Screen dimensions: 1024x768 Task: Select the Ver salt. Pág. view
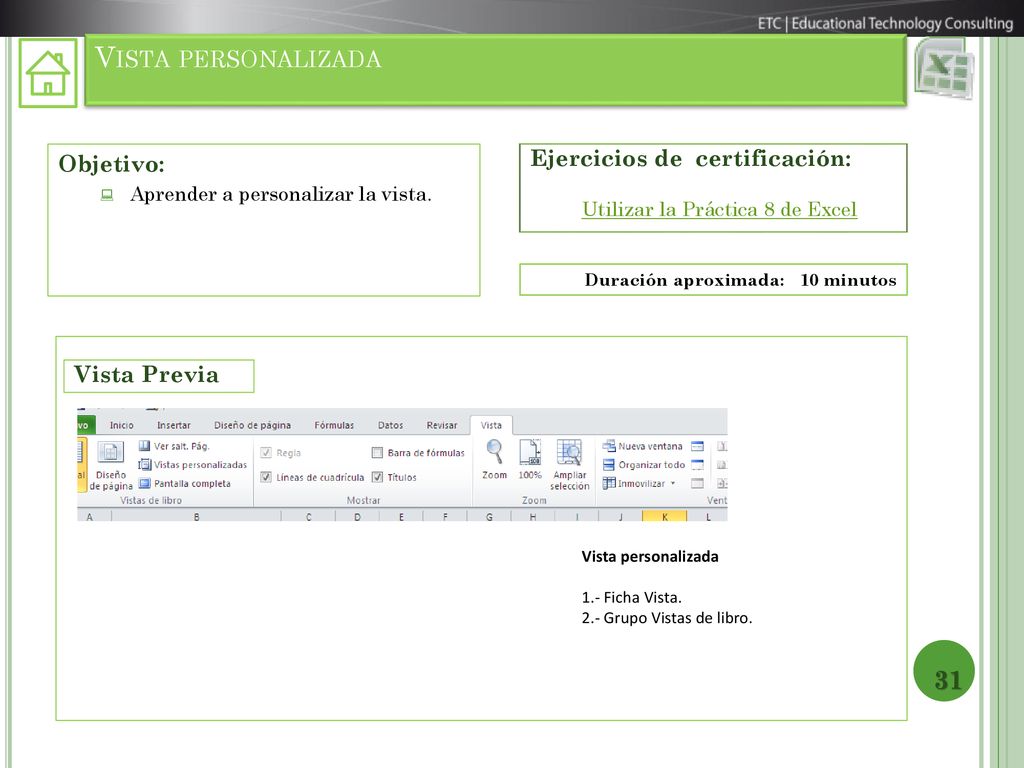174,446
